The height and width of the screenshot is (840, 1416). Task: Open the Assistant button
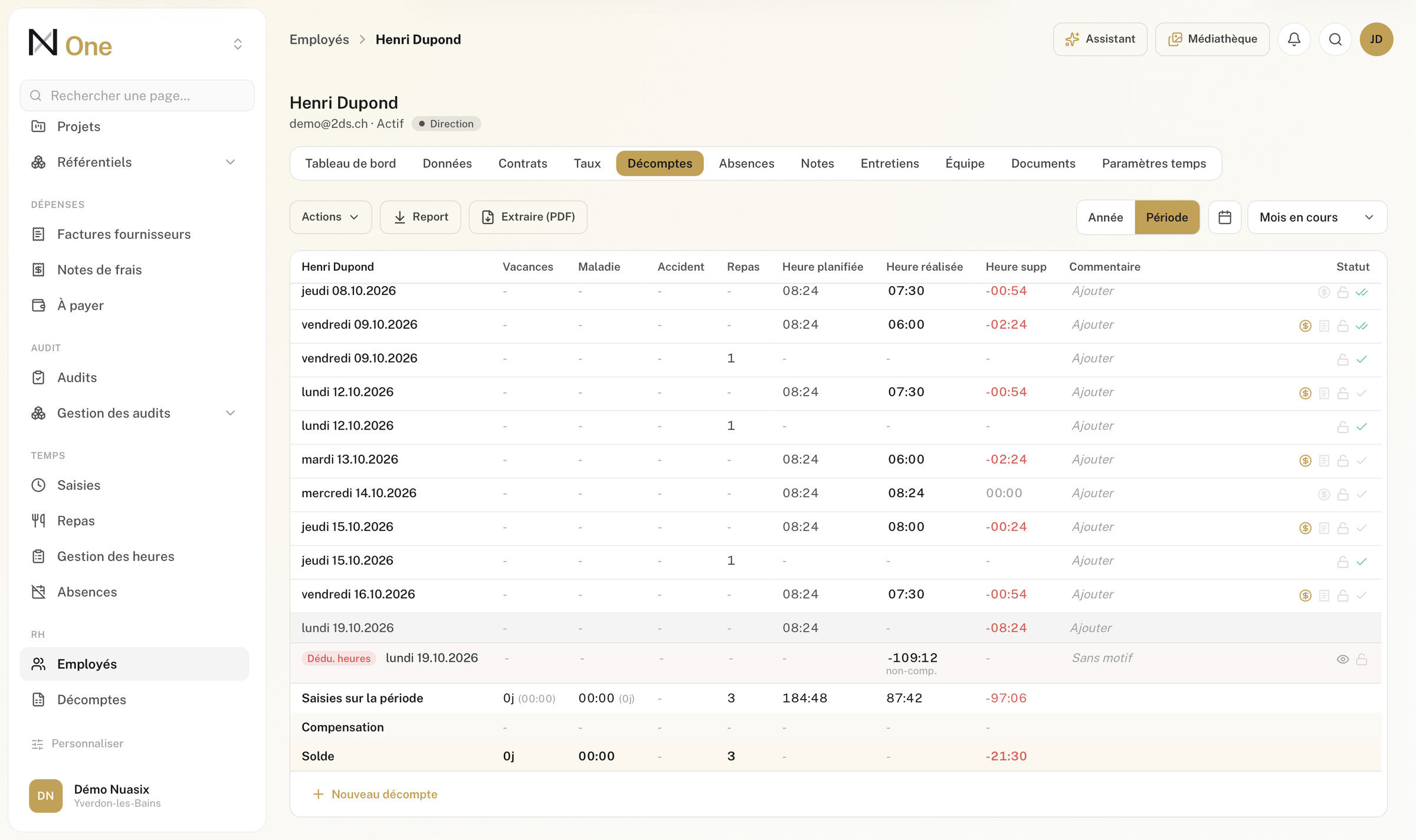(x=1100, y=40)
